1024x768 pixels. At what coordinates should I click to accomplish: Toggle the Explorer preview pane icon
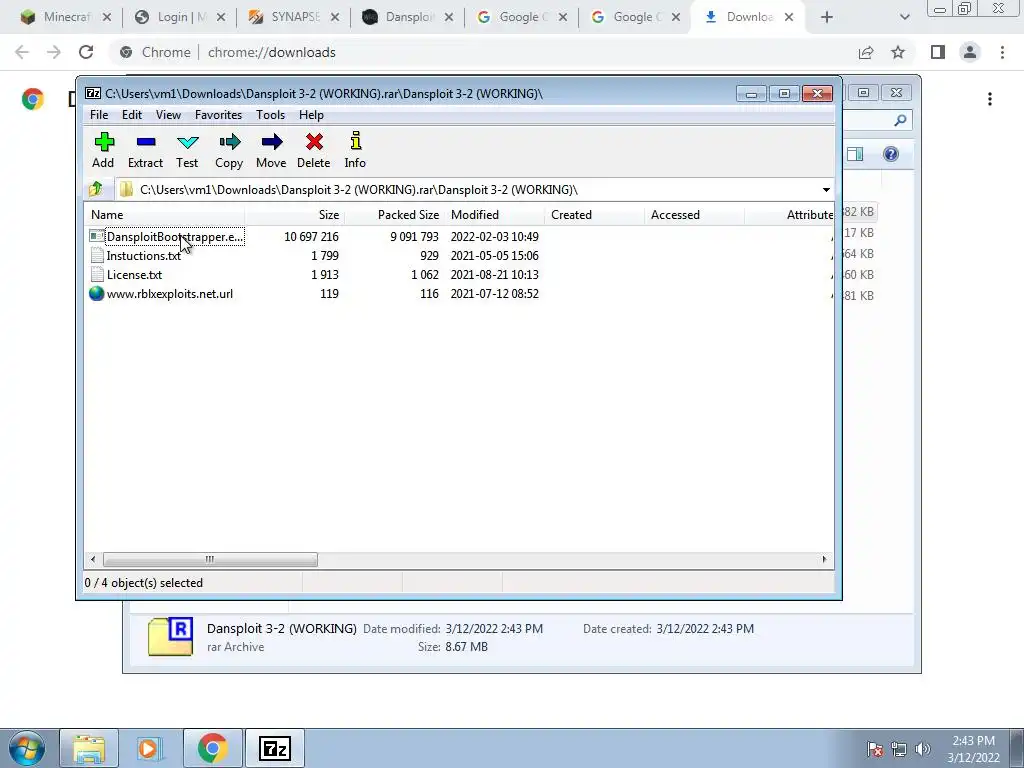point(855,154)
